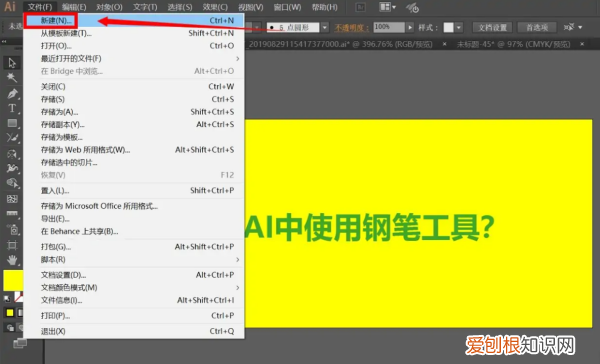Select the Magic Wand tool
The height and width of the screenshot is (364, 600).
pos(12,78)
